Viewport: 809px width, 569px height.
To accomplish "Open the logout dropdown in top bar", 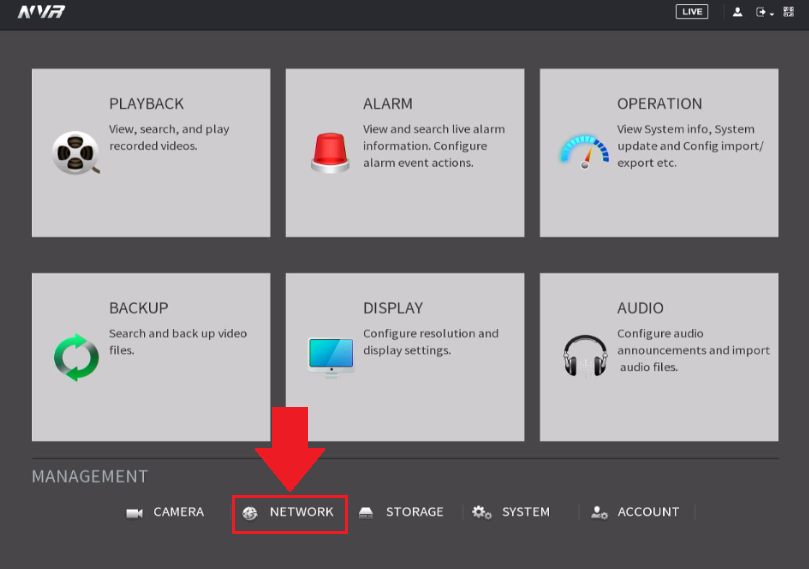I will (765, 12).
